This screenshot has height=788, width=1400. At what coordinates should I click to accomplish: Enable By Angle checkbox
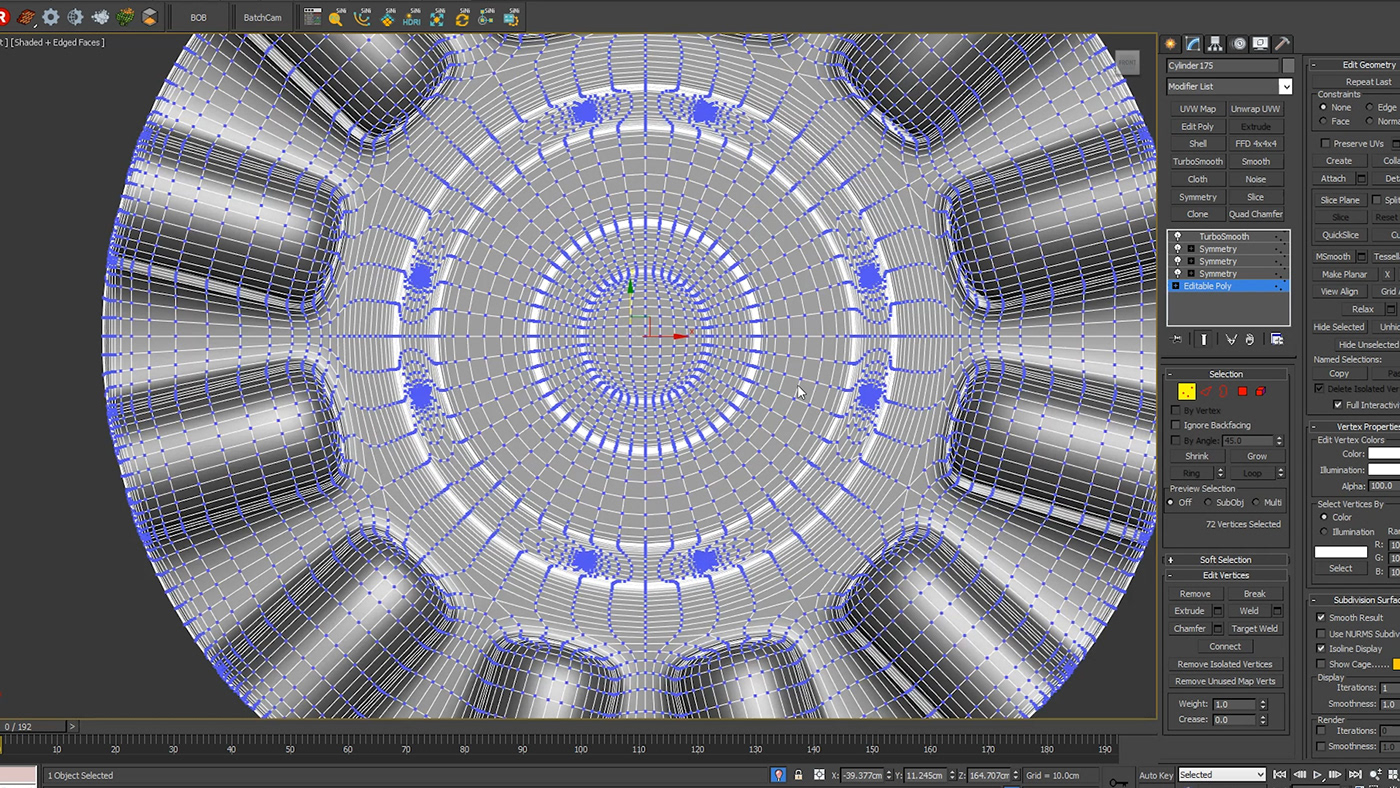[x=1176, y=440]
